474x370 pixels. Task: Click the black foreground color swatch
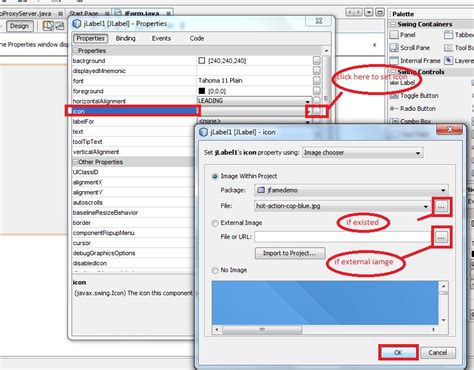pos(202,91)
